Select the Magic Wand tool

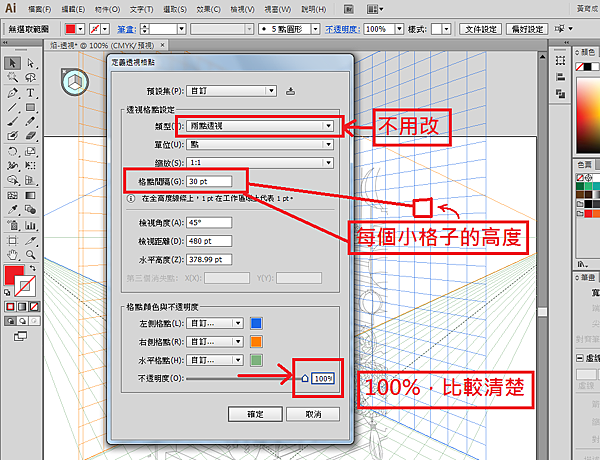click(12, 78)
